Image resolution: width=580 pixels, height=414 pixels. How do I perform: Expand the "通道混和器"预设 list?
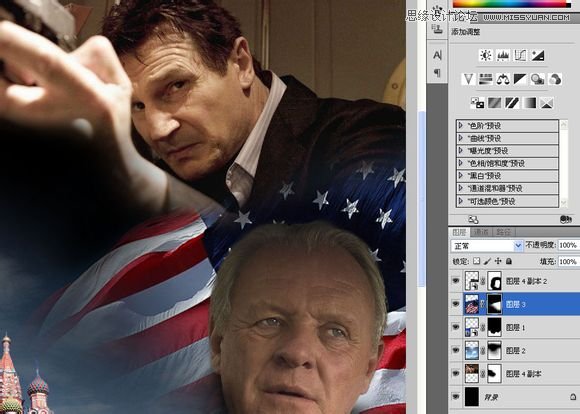tap(461, 188)
